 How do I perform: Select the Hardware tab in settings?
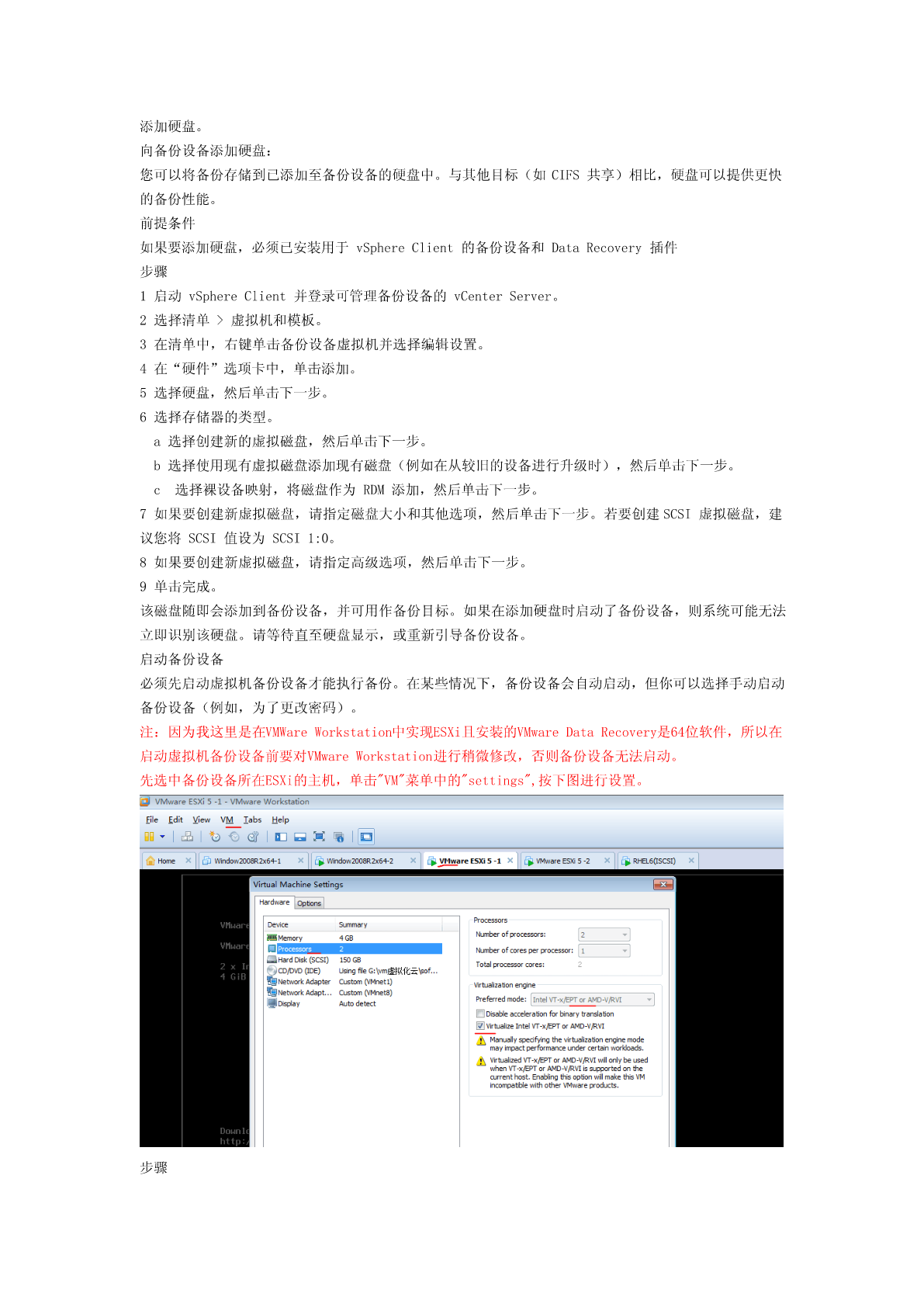pyautogui.click(x=275, y=903)
